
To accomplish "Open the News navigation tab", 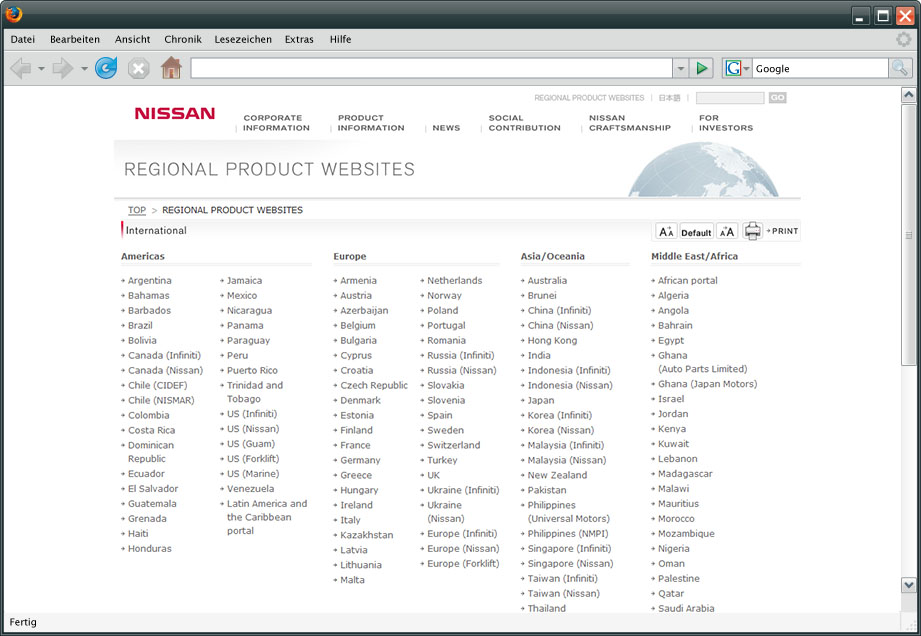I will click(x=446, y=127).
